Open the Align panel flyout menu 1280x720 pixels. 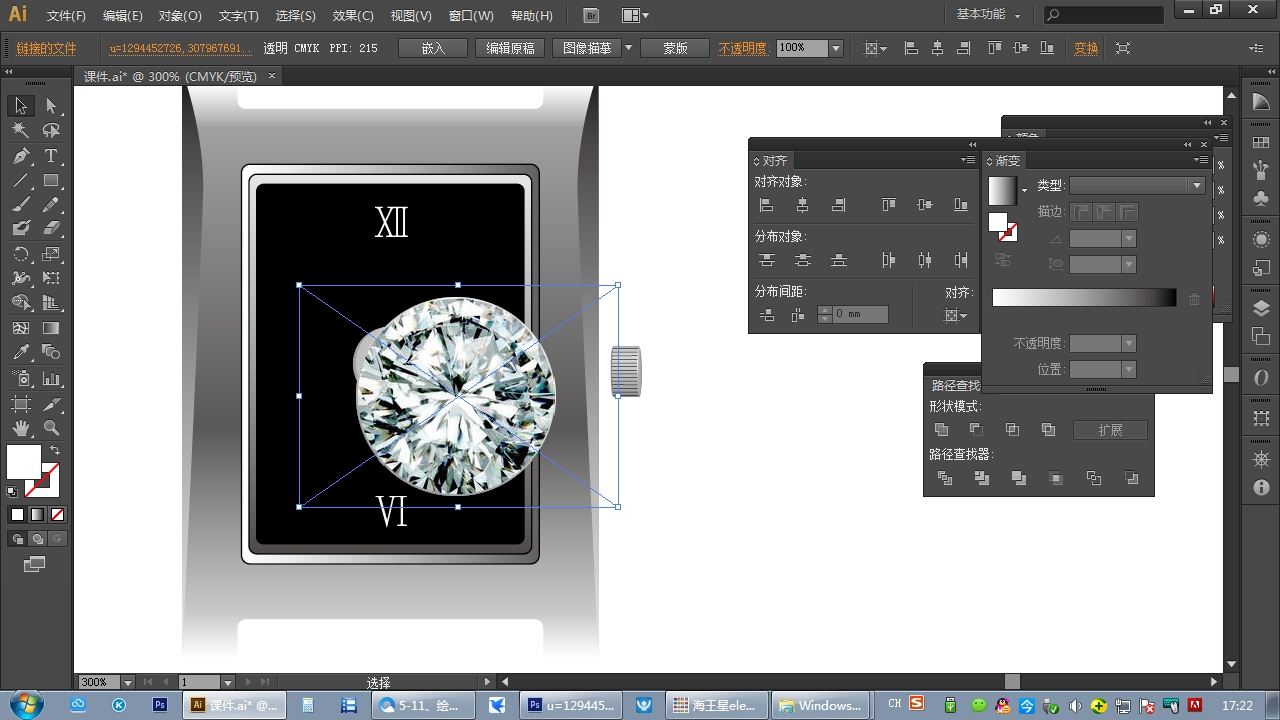[x=967, y=160]
